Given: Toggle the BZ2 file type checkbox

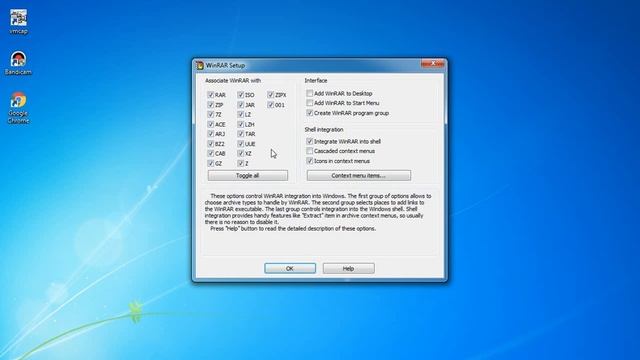Looking at the screenshot, I should click(x=211, y=144).
